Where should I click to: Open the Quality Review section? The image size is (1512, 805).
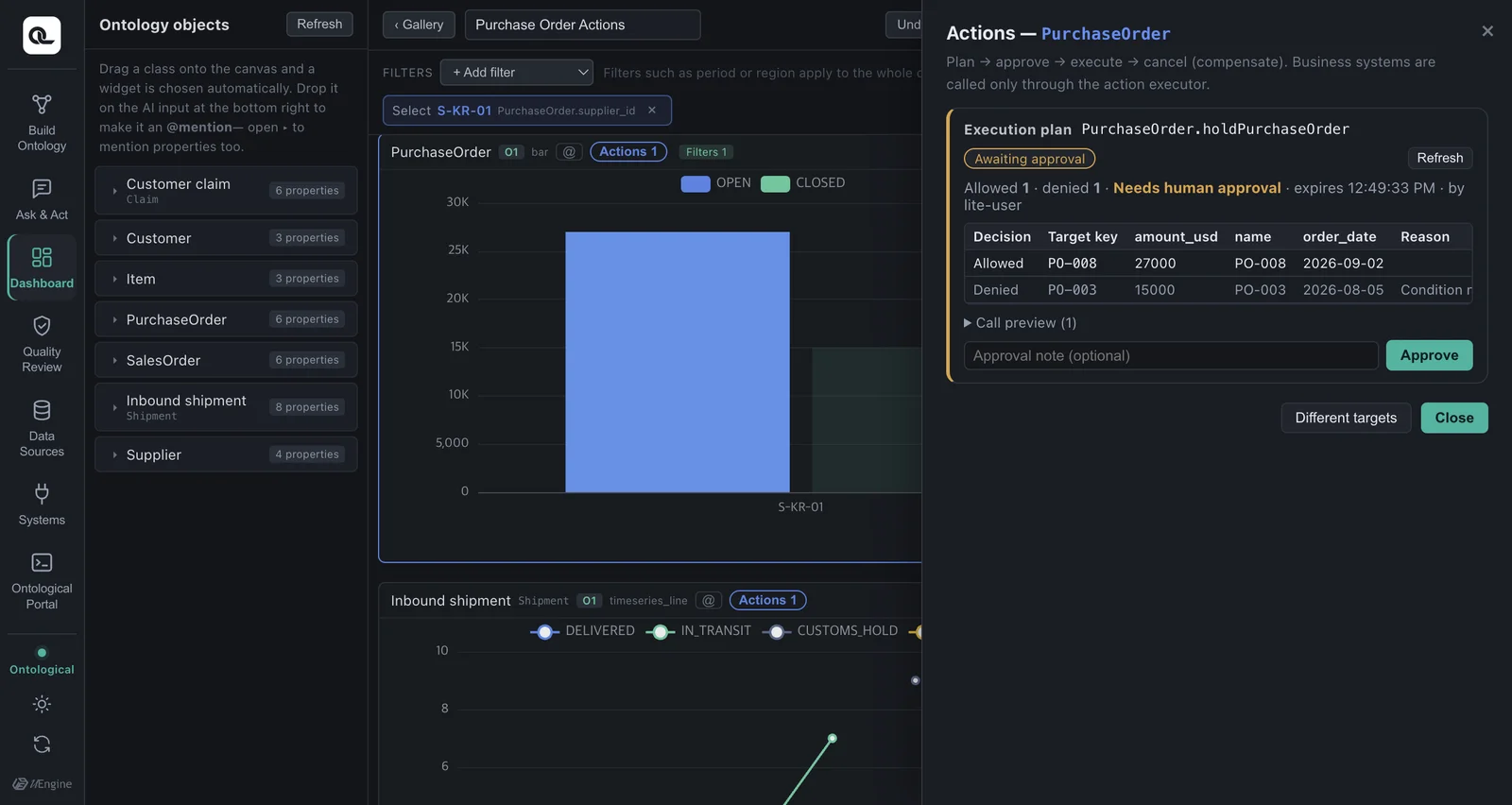[42, 344]
